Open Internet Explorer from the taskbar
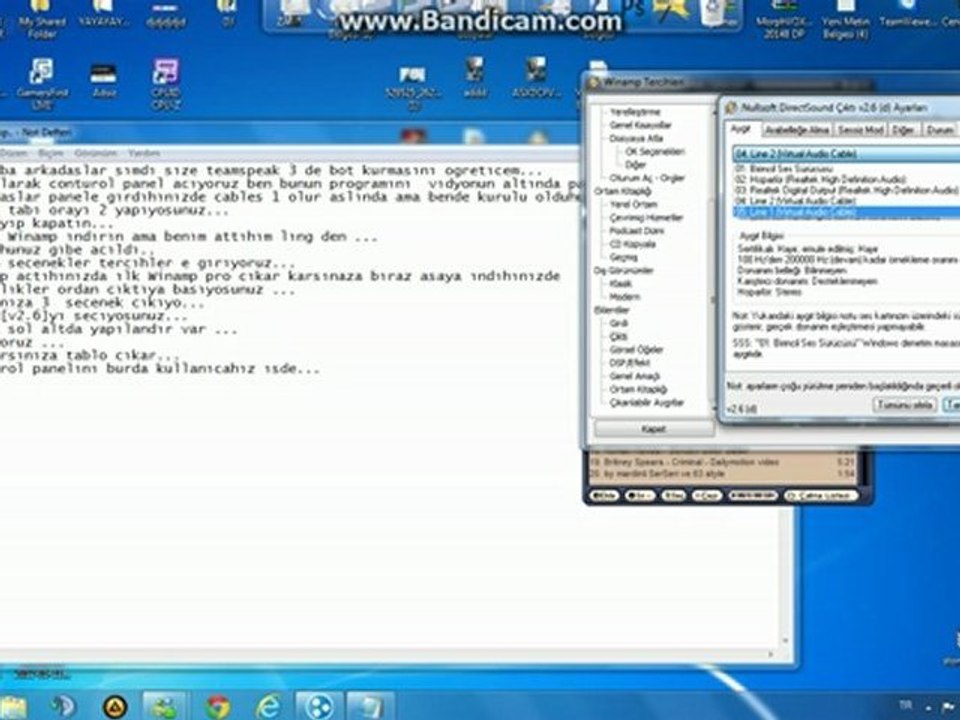Viewport: 960px width, 720px height. point(269,707)
